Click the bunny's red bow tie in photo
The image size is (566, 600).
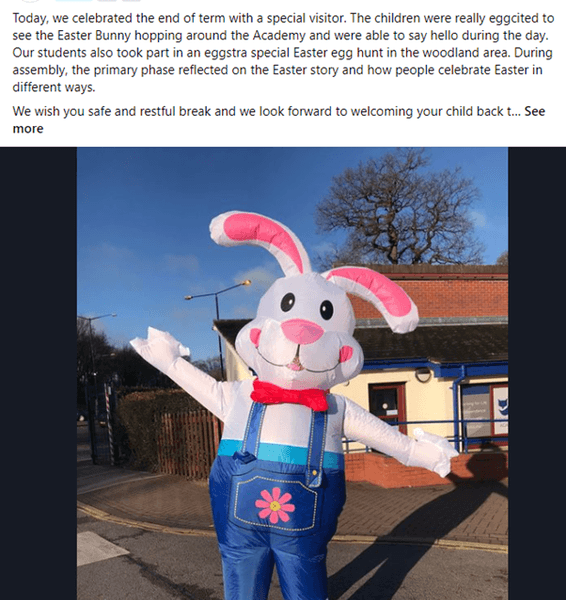(x=290, y=395)
